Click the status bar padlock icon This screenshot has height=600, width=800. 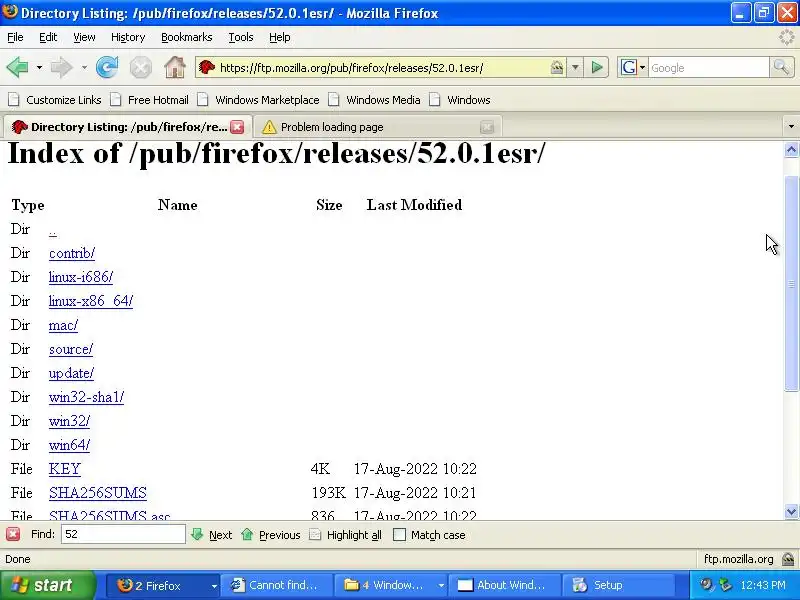coord(788,559)
